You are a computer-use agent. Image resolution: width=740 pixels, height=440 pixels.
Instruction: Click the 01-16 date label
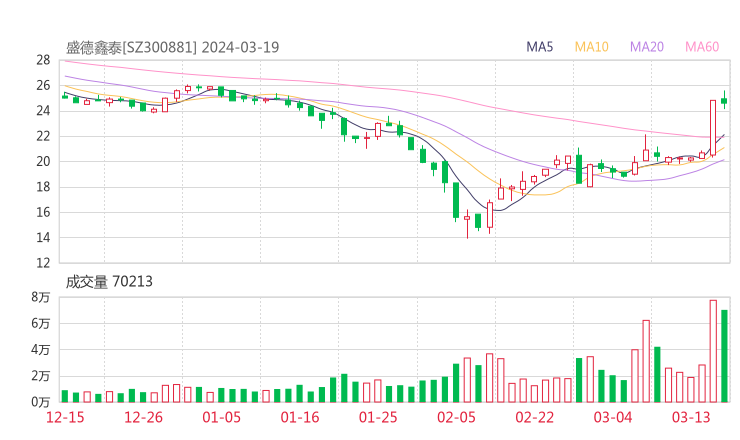coord(300,417)
